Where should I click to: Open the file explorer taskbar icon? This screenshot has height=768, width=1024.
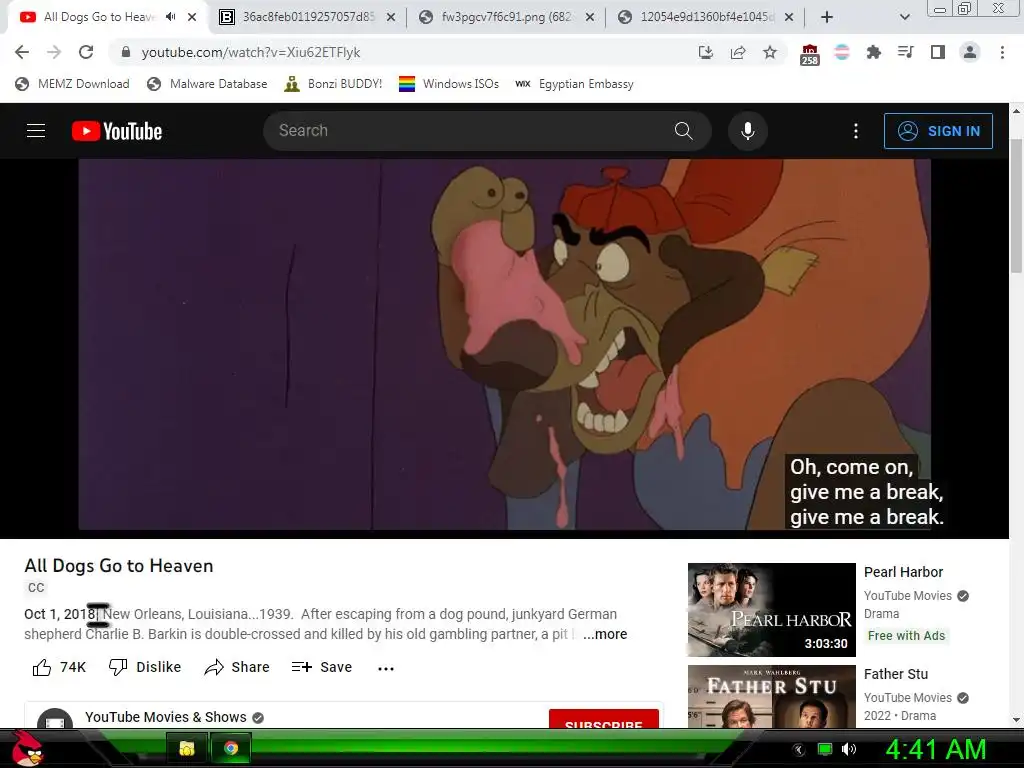click(187, 748)
